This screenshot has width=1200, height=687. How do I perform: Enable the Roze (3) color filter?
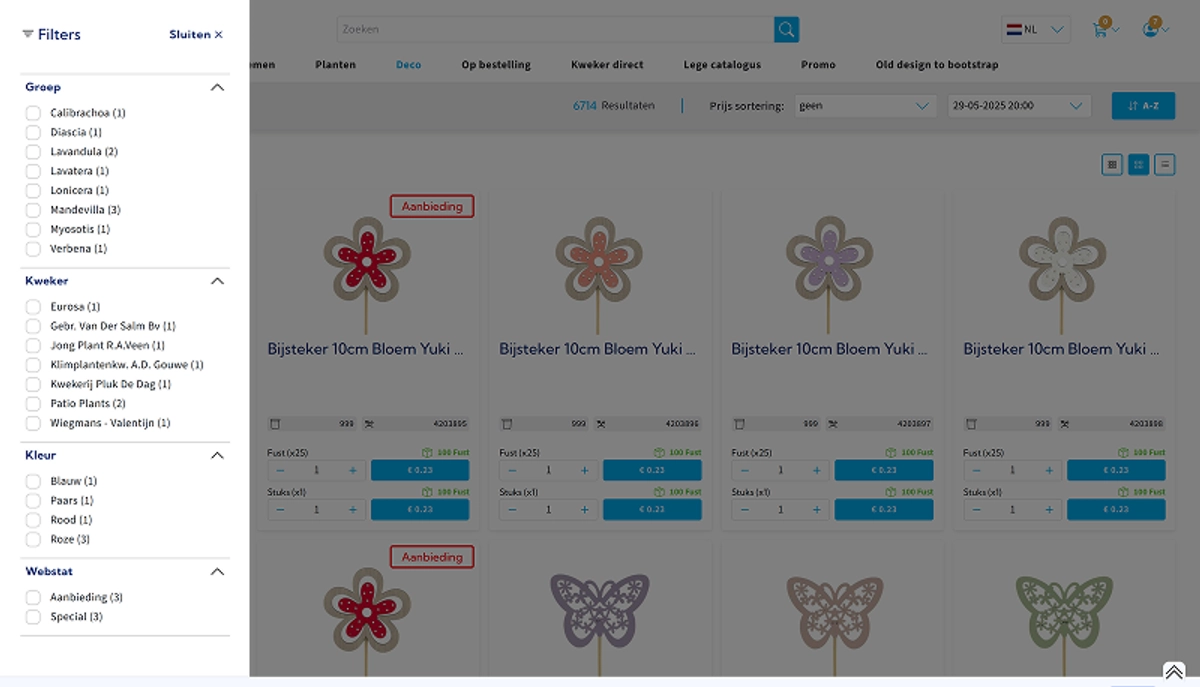pyautogui.click(x=33, y=540)
